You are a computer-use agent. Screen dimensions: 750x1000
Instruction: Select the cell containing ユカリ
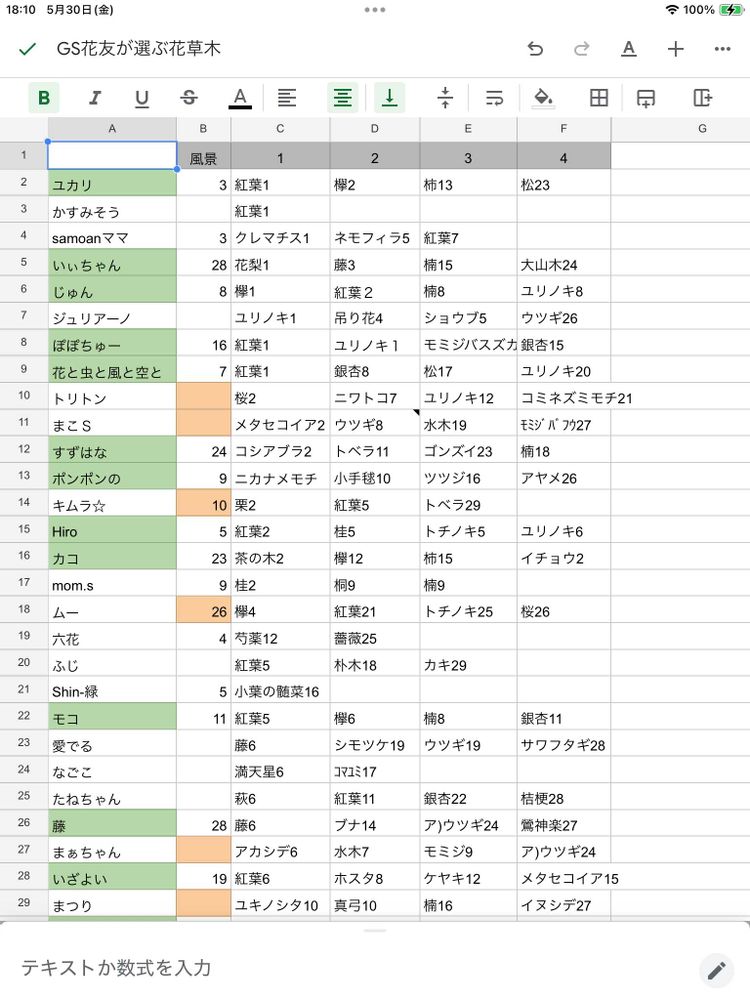click(112, 185)
